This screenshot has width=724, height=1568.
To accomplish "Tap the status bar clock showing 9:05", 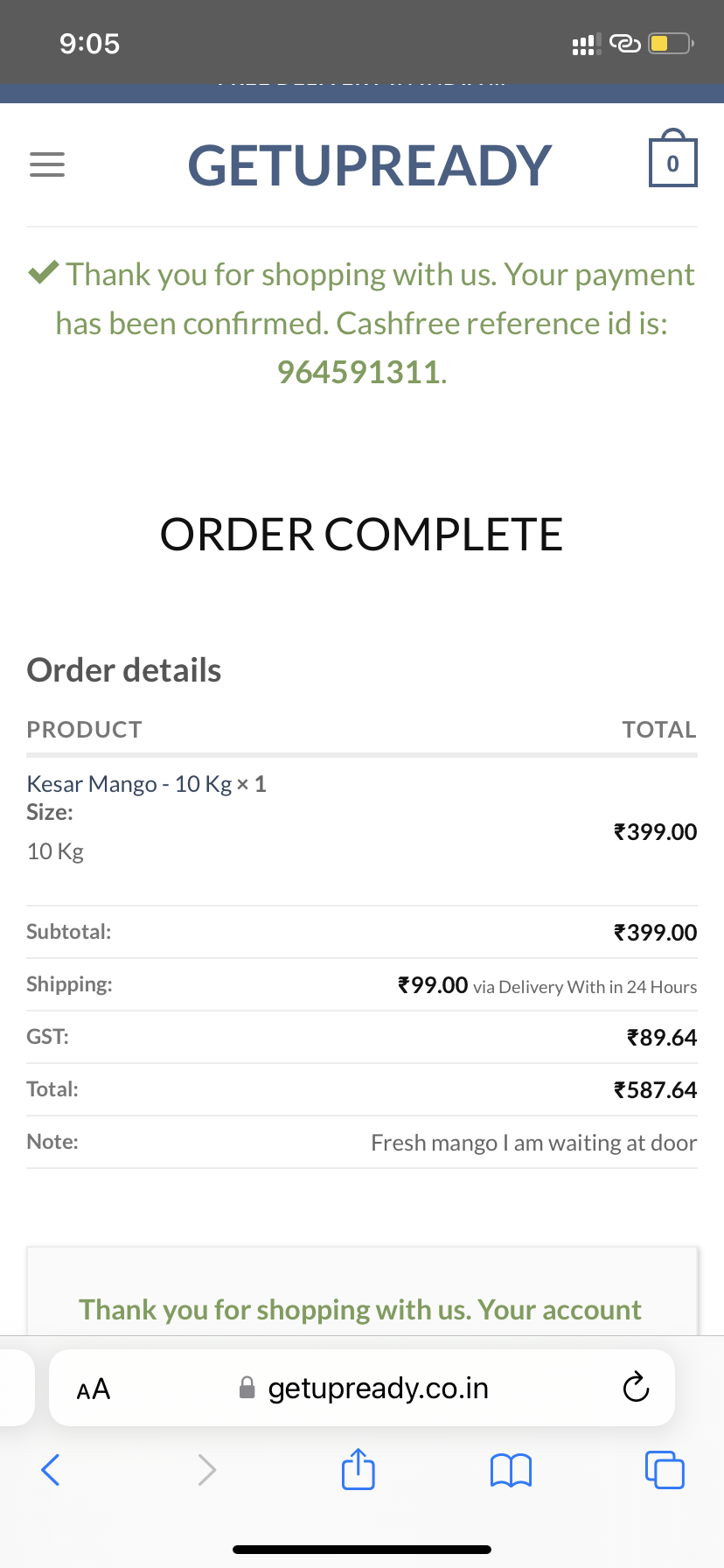I will coord(89,44).
